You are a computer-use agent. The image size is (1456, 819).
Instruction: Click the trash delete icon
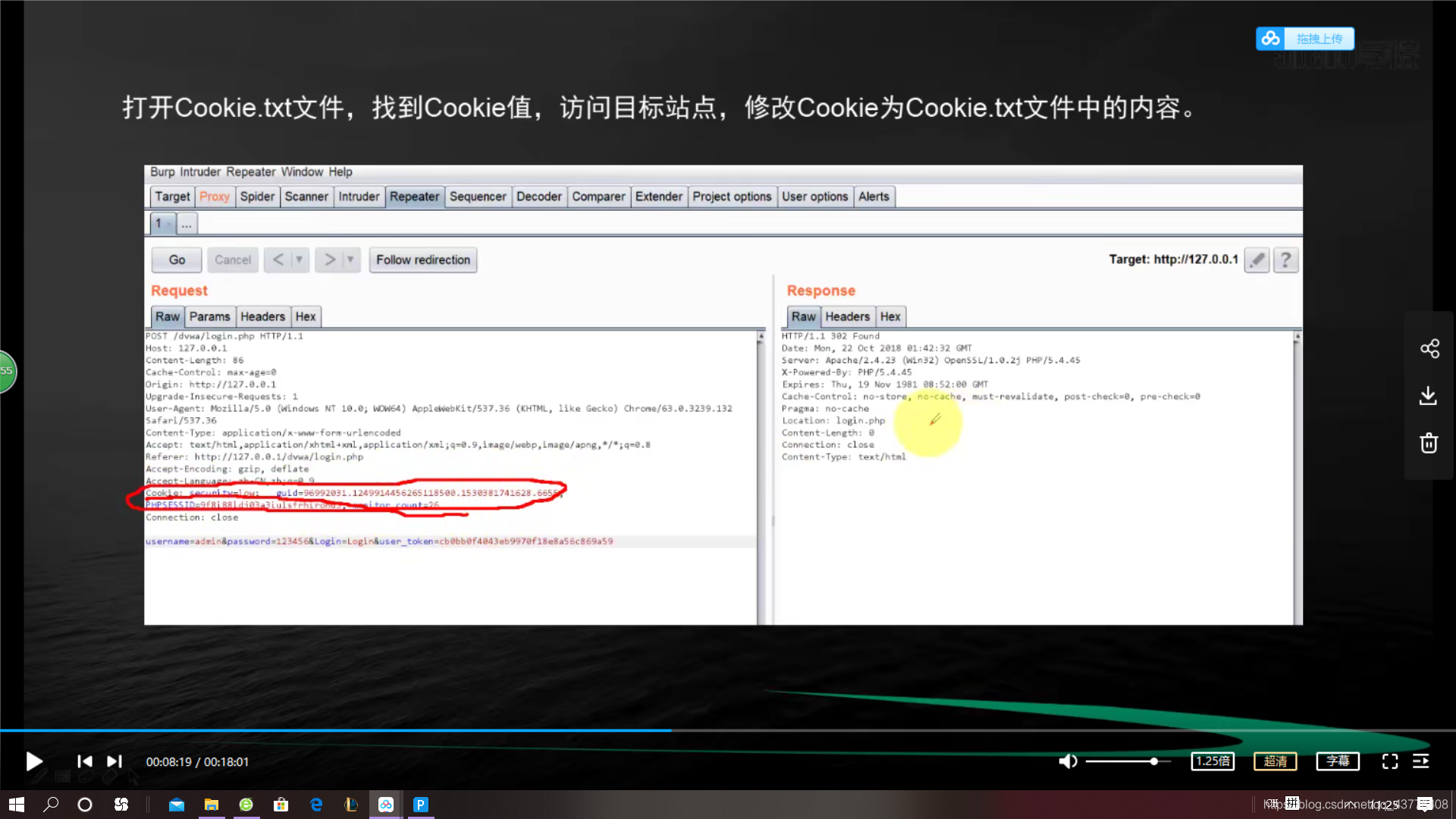click(1429, 443)
